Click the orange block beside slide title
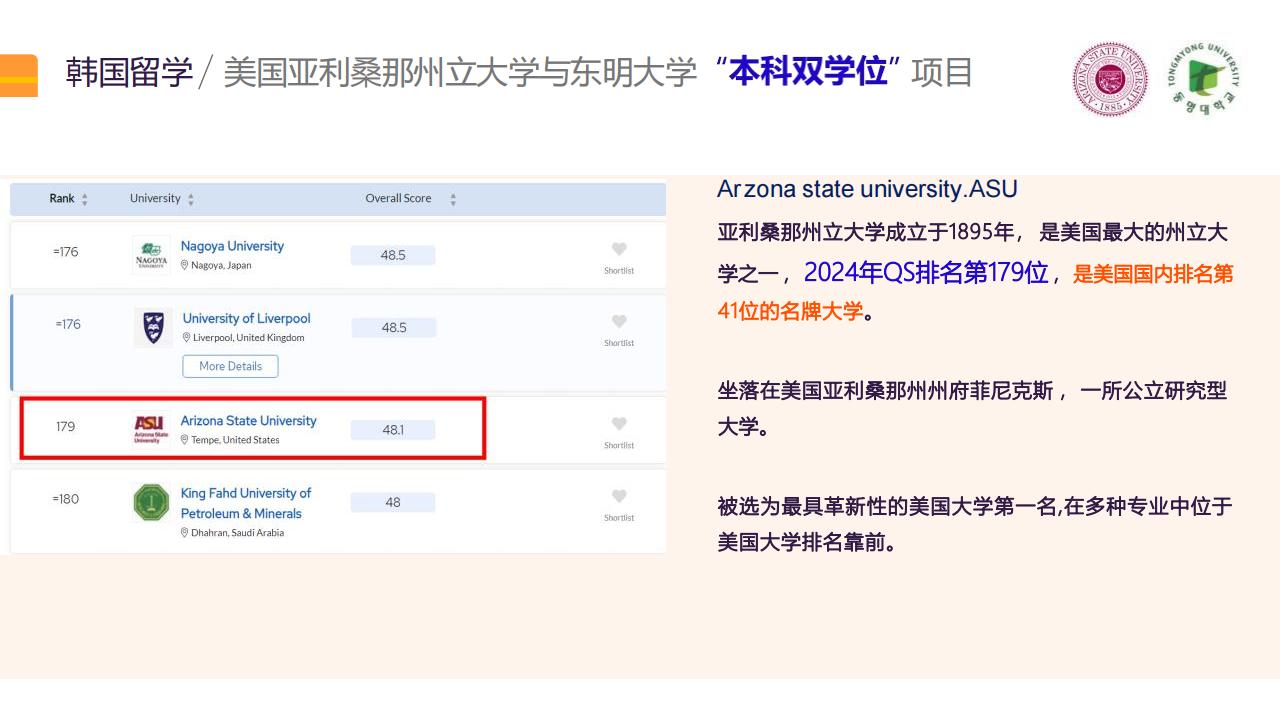 tap(19, 75)
